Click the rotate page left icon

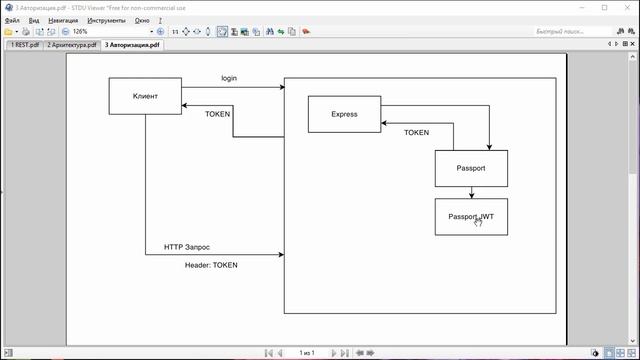point(40,31)
